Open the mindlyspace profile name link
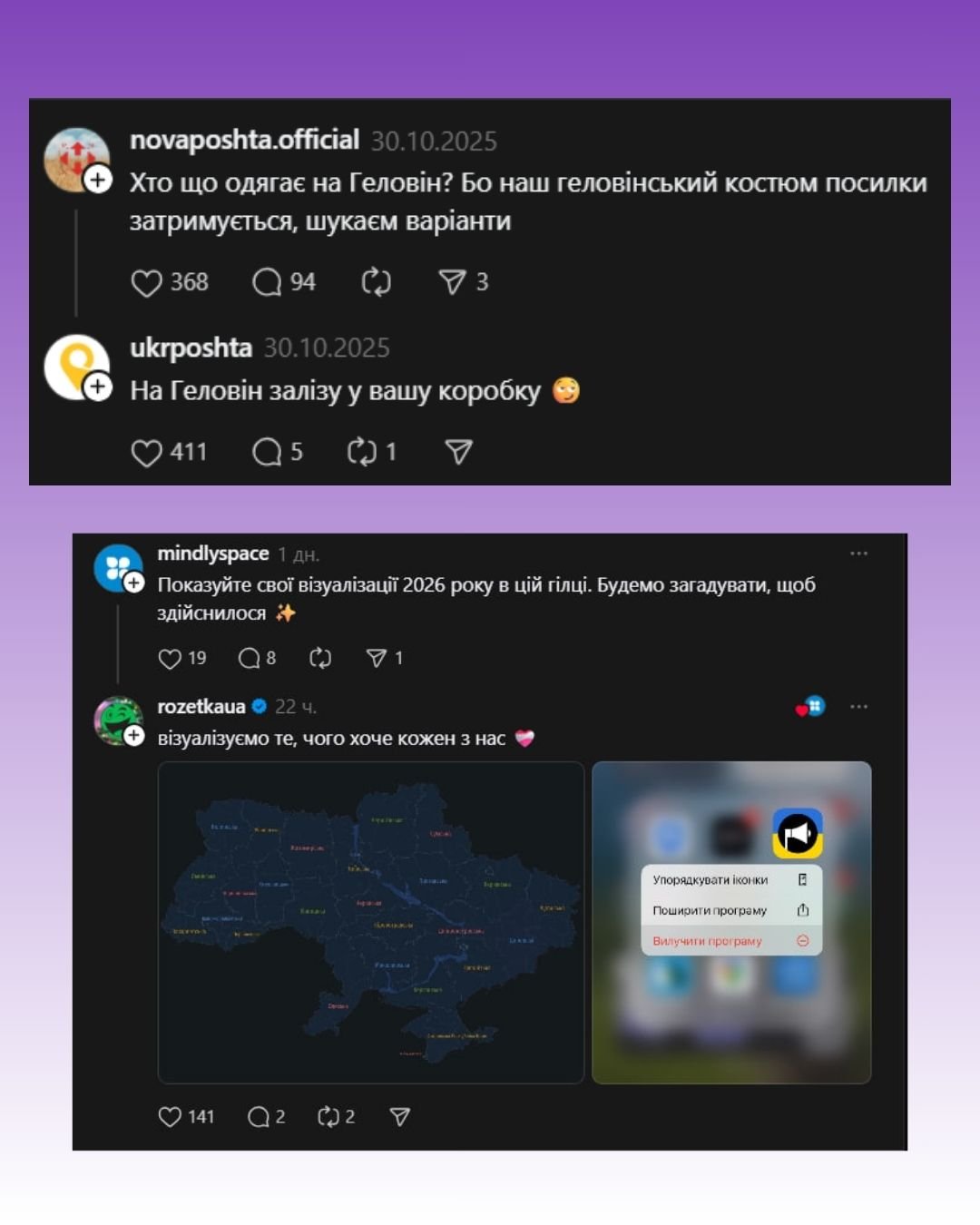Image resolution: width=980 pixels, height=1225 pixels. click(213, 554)
